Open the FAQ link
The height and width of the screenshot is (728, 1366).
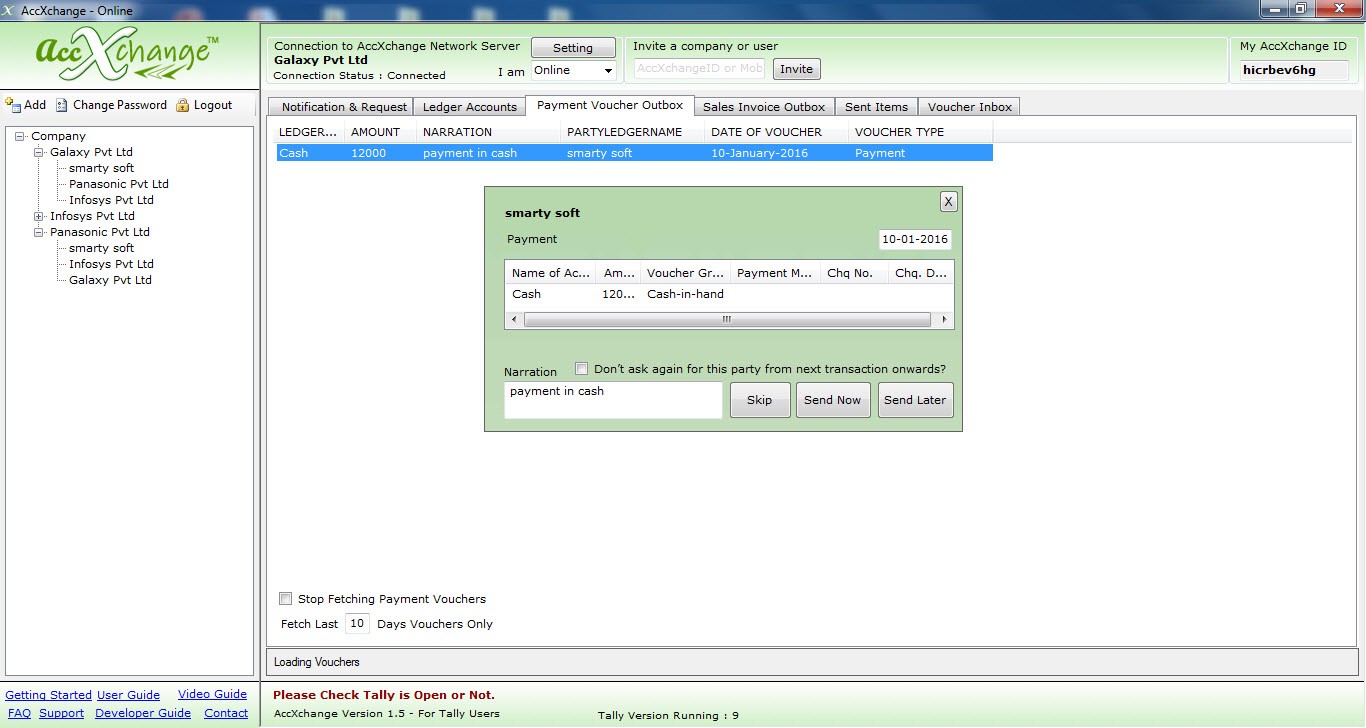click(18, 713)
